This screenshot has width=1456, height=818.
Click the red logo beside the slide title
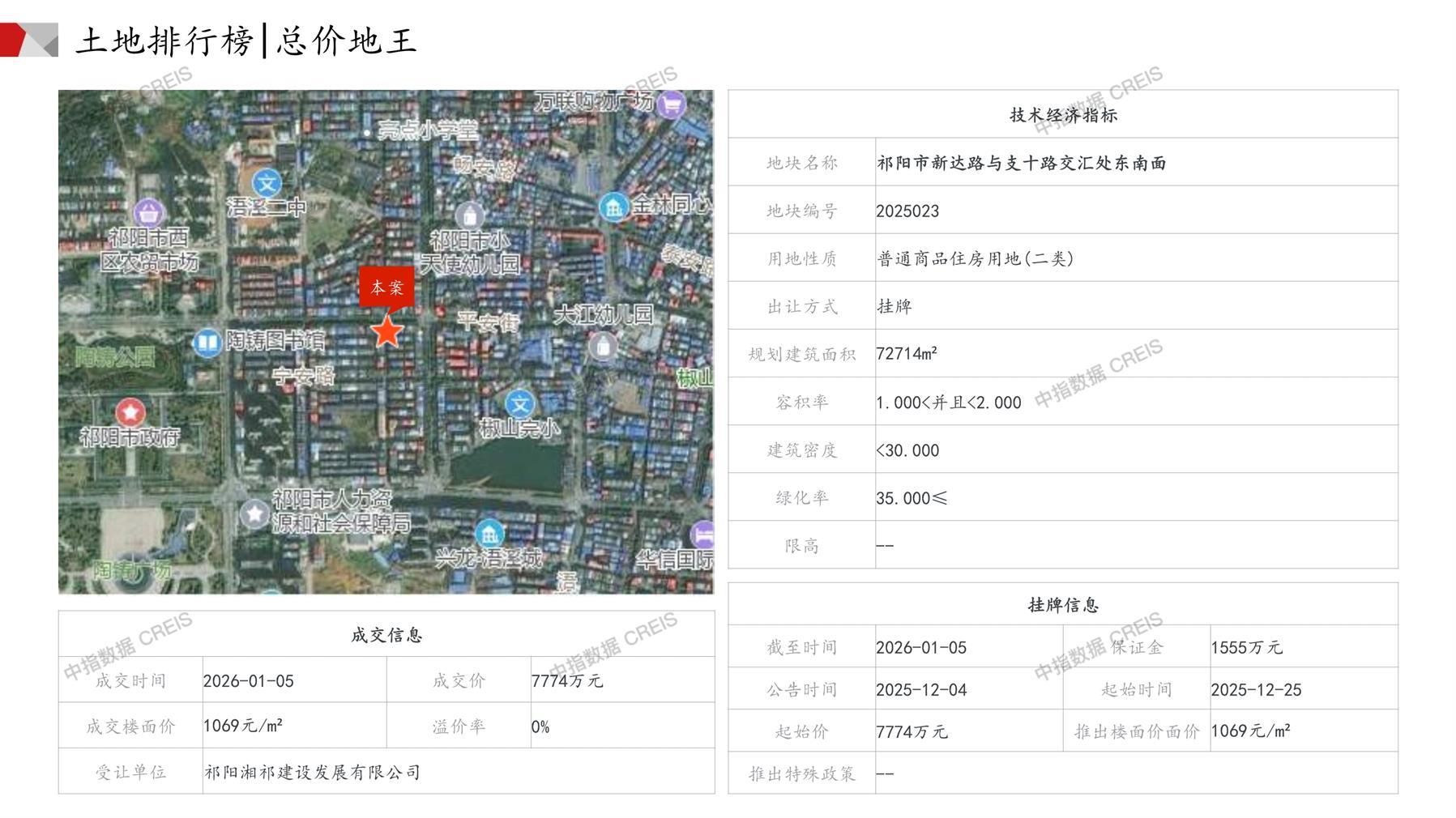[28, 40]
